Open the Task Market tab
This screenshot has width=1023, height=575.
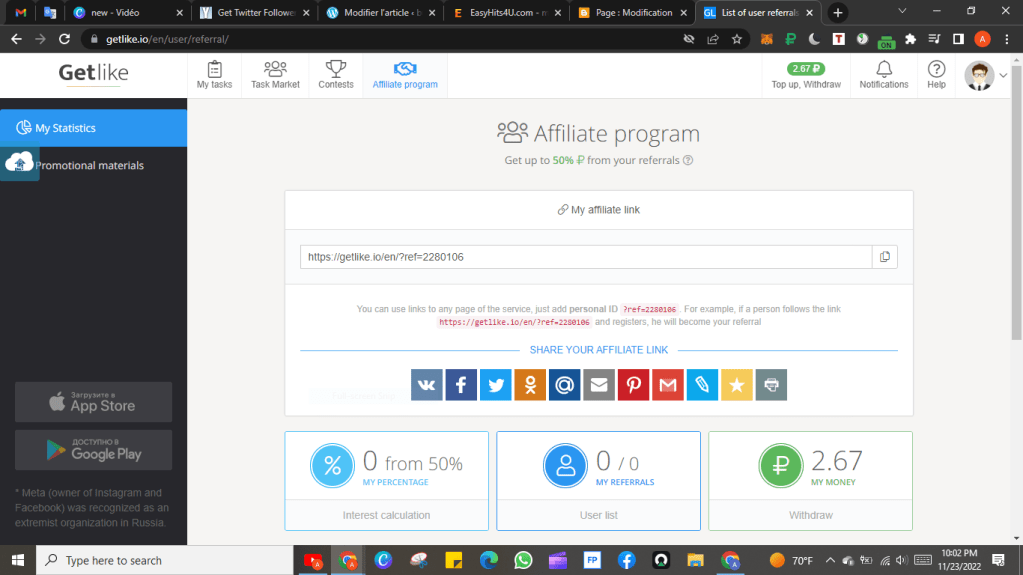(275, 75)
